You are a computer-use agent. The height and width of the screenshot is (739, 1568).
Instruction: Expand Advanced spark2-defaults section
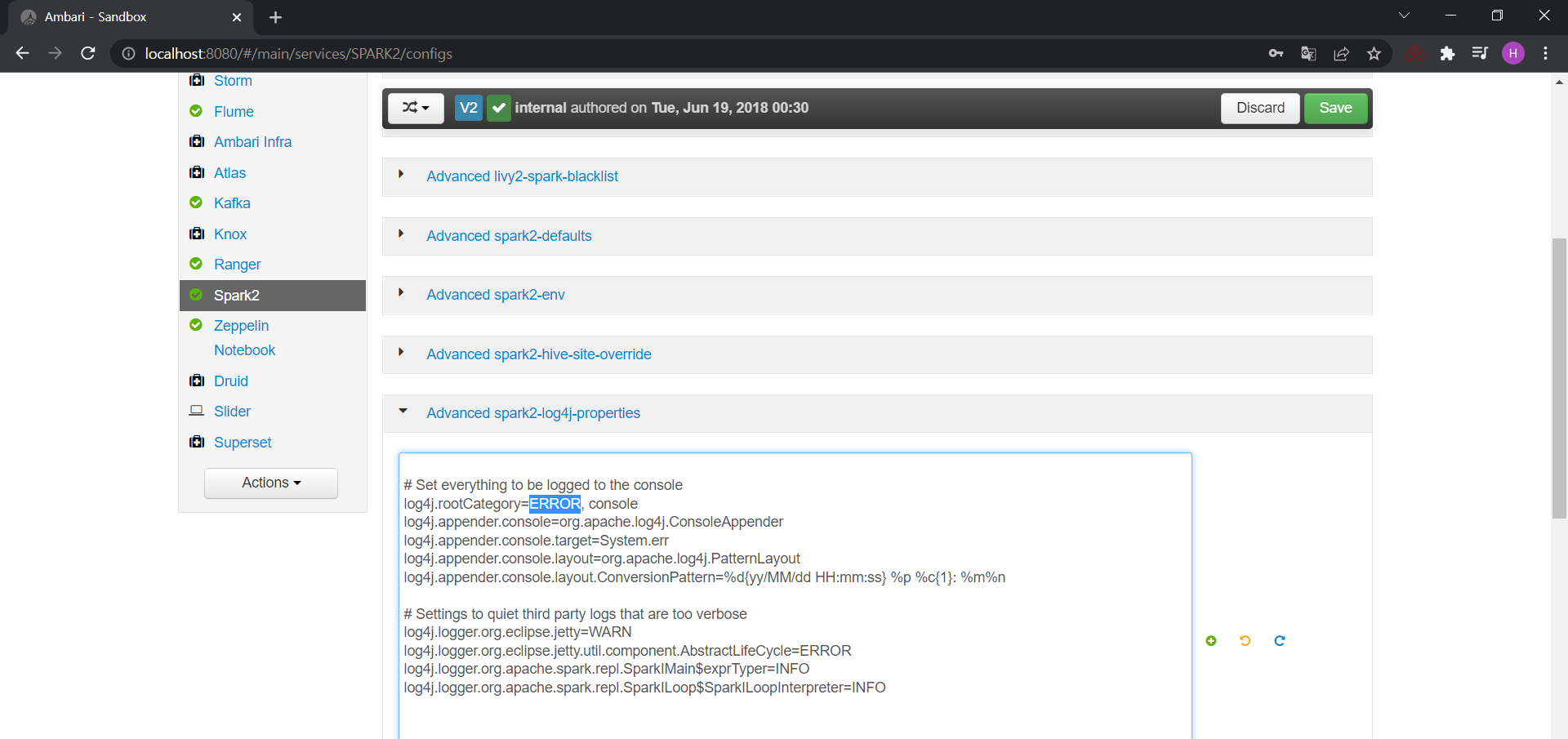(509, 236)
